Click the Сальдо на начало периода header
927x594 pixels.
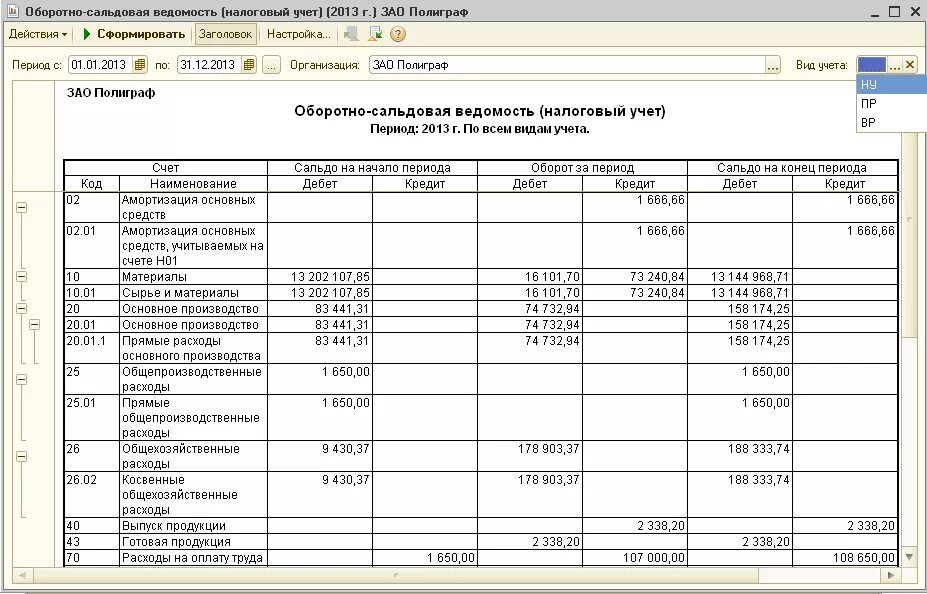coord(372,168)
